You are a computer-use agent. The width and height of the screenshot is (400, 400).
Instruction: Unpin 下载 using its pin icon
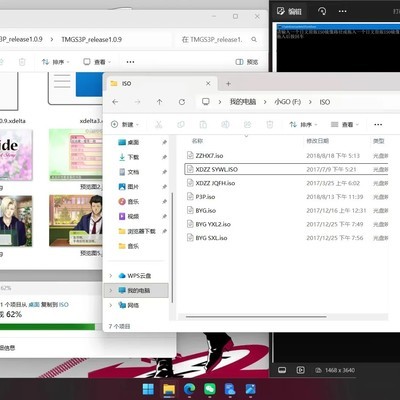coord(164,157)
